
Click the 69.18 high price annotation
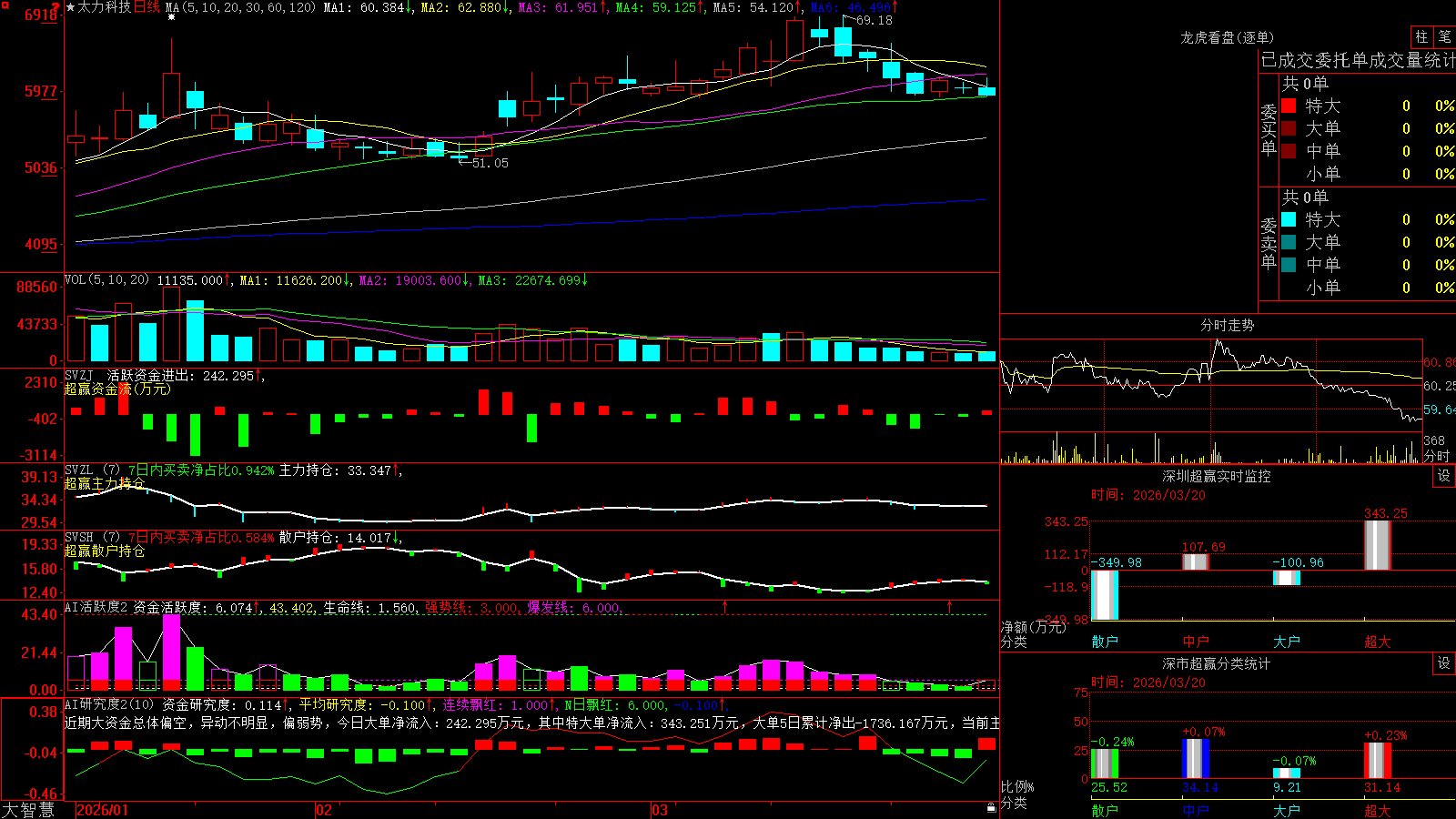point(875,20)
